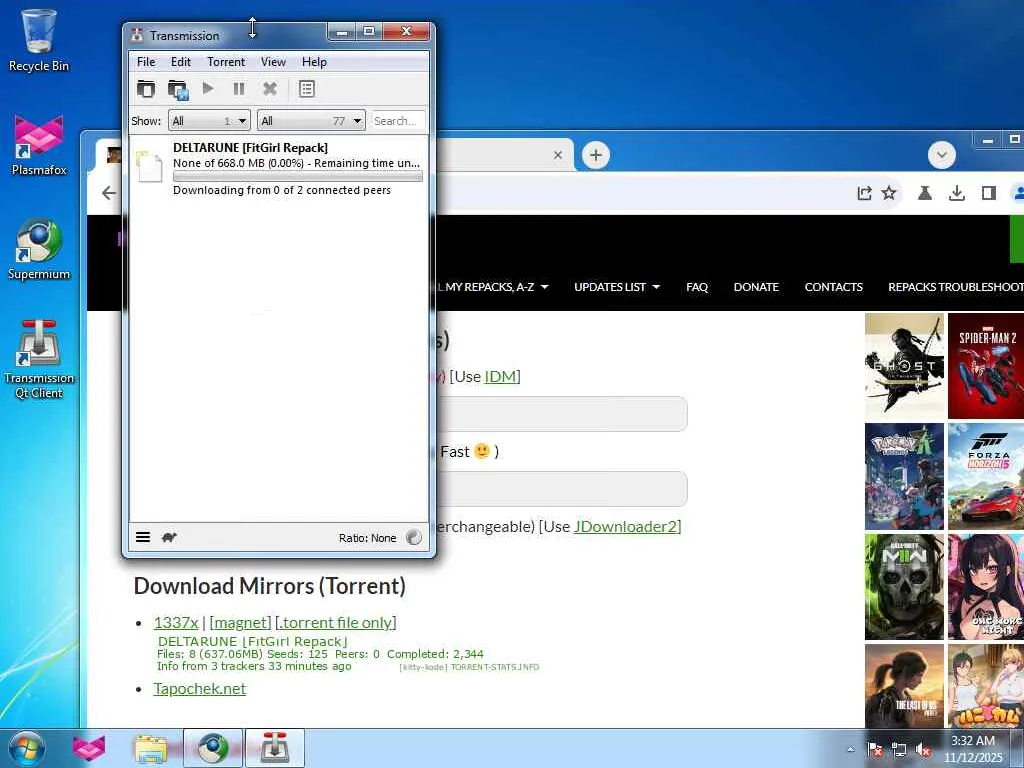Open the browser downloads icon
1024x768 pixels.
point(957,193)
